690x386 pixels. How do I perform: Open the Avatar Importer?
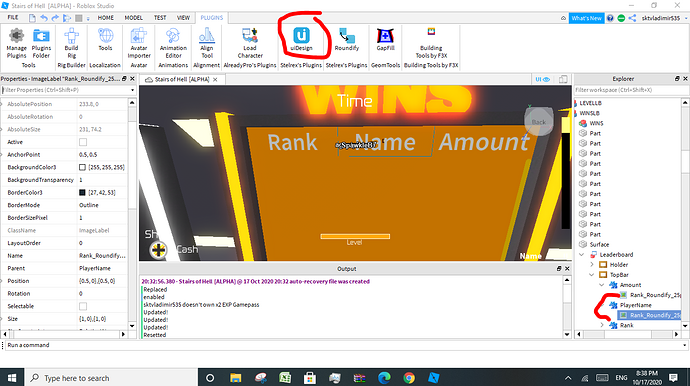139,43
